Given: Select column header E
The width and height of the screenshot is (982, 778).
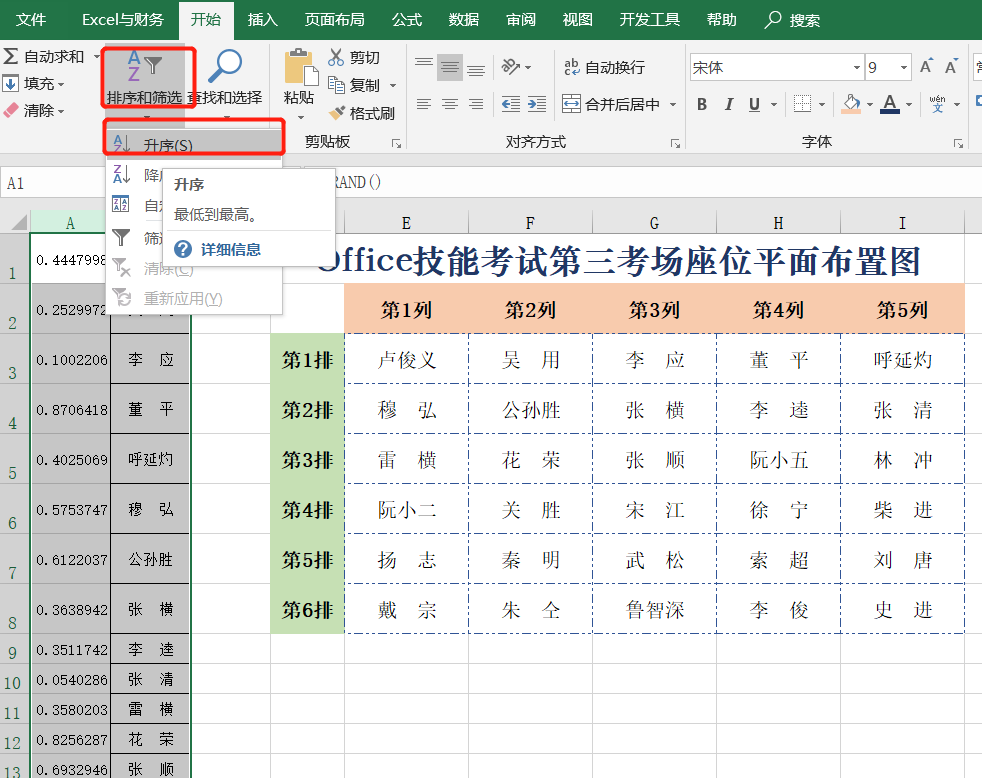Looking at the screenshot, I should click(x=406, y=223).
